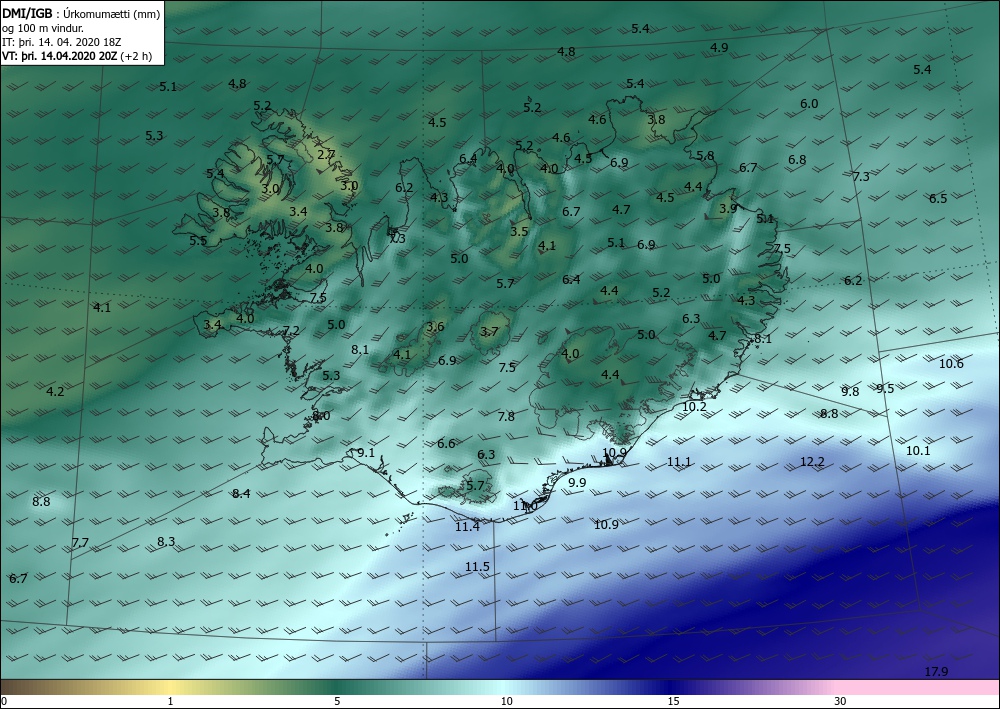Select the 5.5 value on the map
Viewport: 1000px width, 709px height.
click(198, 241)
